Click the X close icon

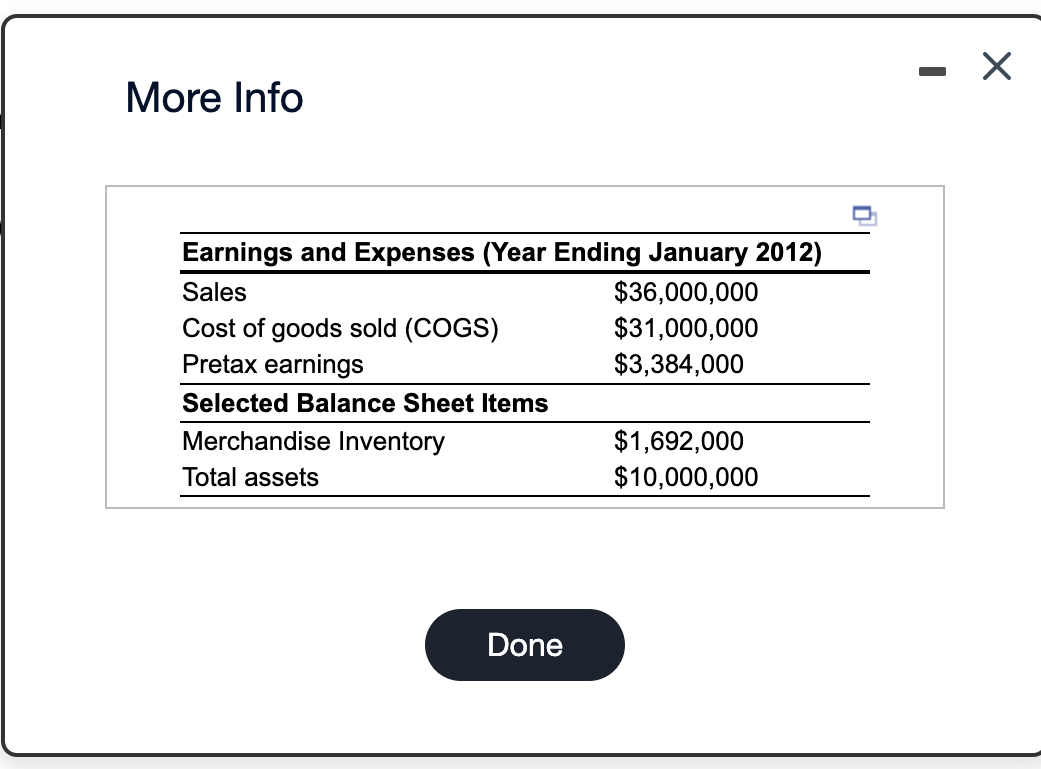click(x=996, y=66)
